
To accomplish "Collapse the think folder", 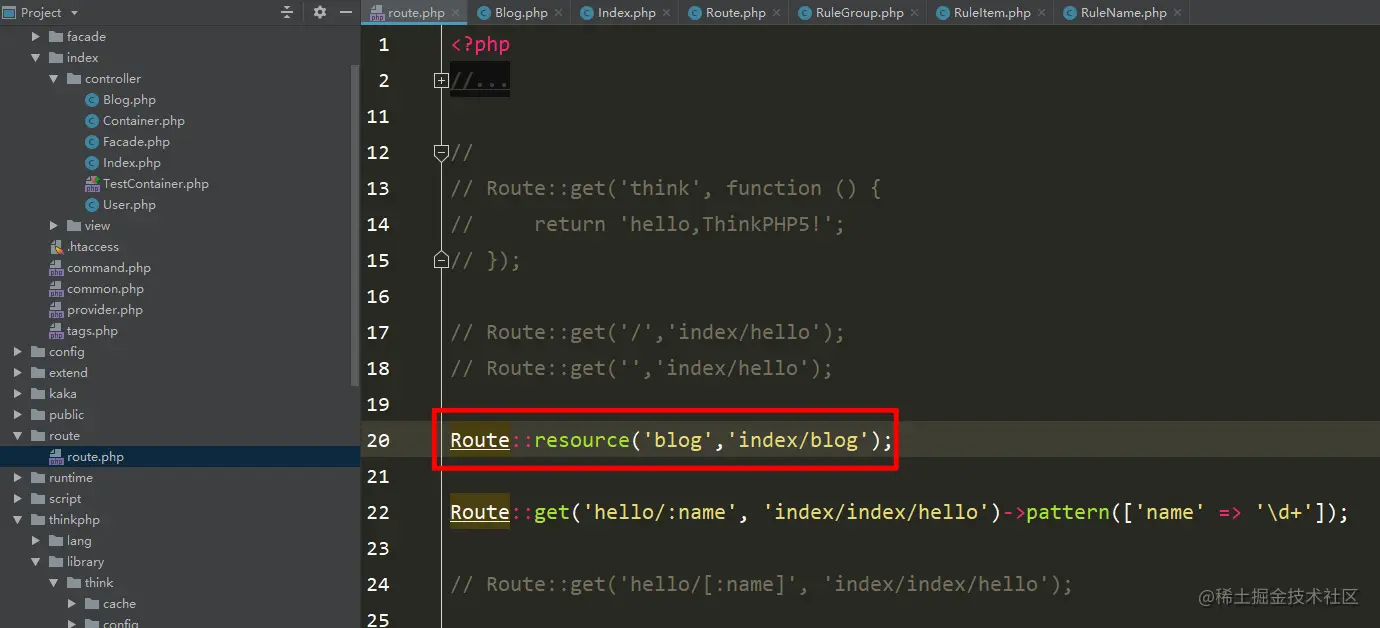I will pos(54,582).
